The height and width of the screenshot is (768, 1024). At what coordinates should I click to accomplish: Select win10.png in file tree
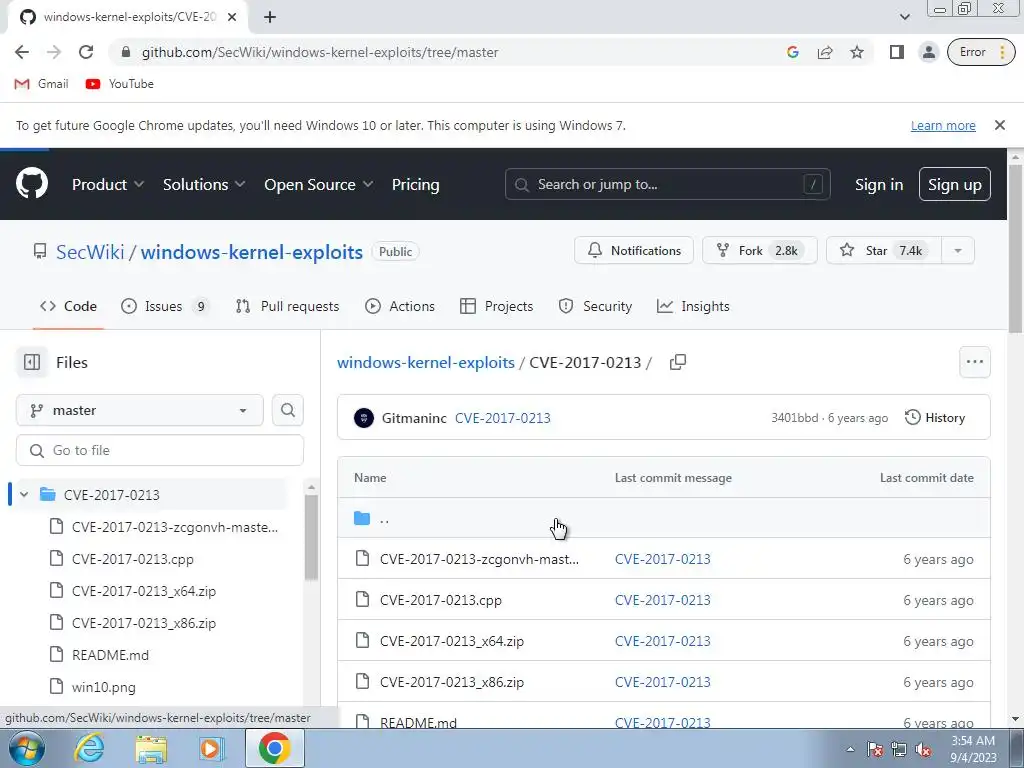coord(104,687)
